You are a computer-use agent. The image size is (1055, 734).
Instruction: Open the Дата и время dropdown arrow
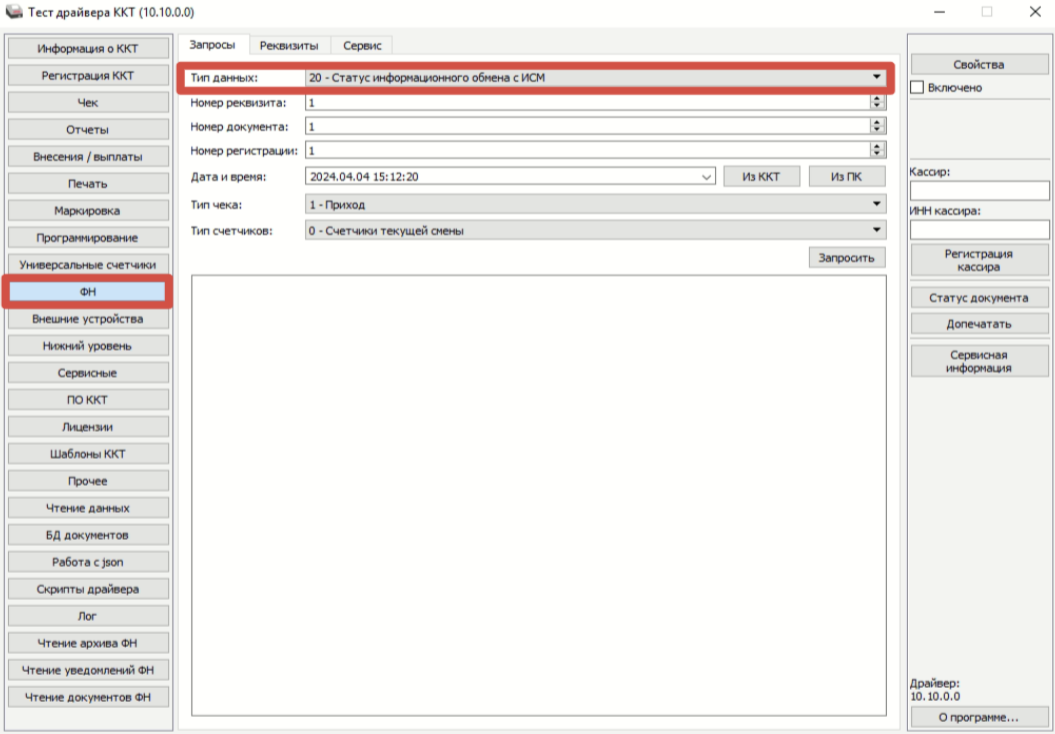[707, 177]
